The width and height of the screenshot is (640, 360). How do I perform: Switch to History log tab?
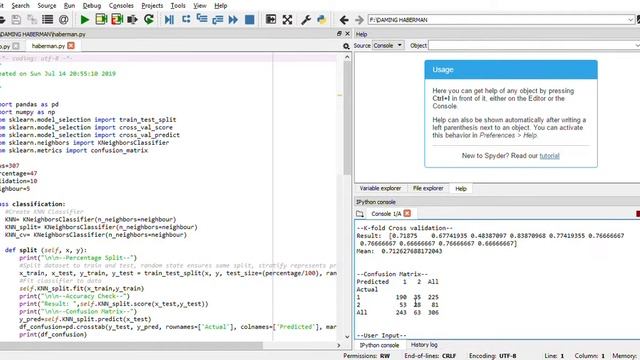[424, 345]
